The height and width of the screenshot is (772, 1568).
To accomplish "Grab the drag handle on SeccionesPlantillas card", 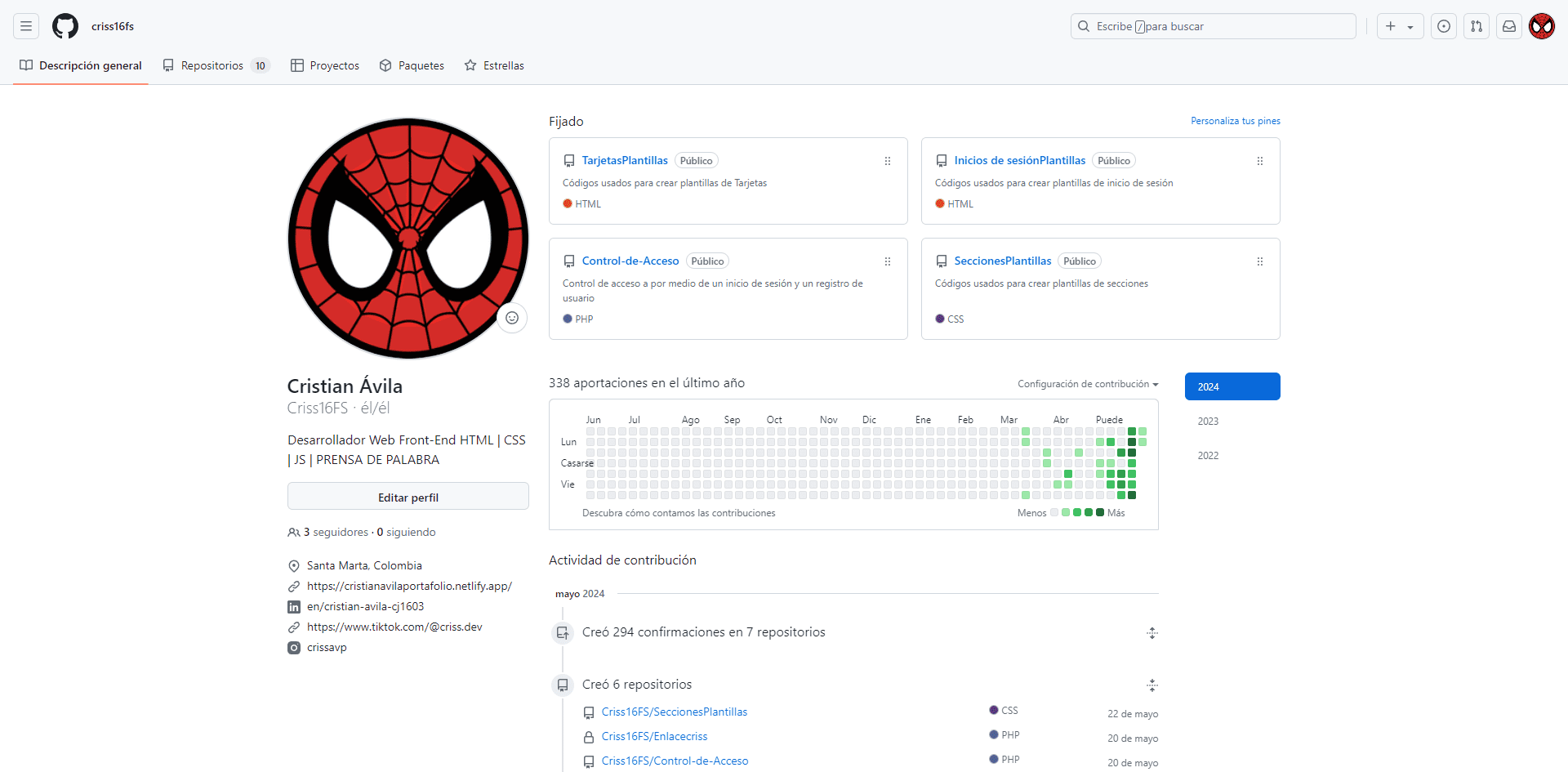I will click(1260, 261).
